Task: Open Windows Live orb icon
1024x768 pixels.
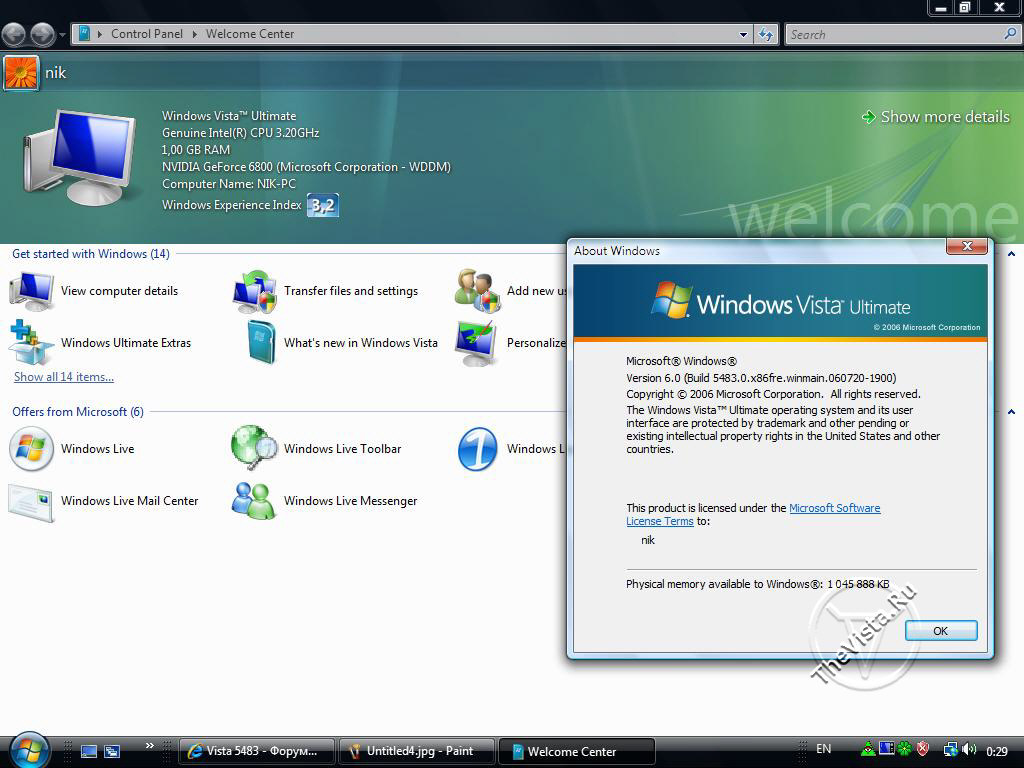Action: click(x=31, y=449)
